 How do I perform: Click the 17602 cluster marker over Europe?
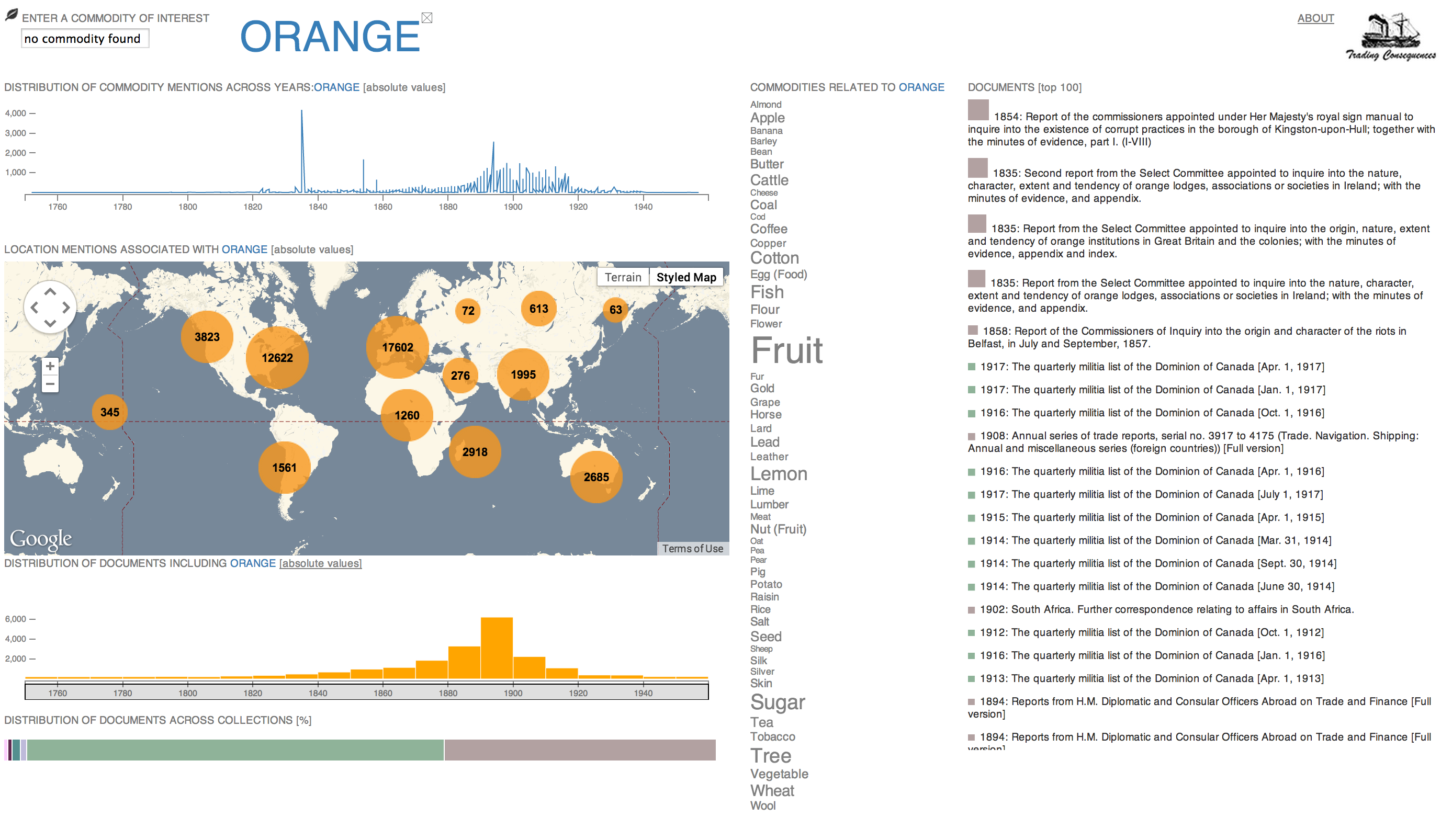pos(398,347)
